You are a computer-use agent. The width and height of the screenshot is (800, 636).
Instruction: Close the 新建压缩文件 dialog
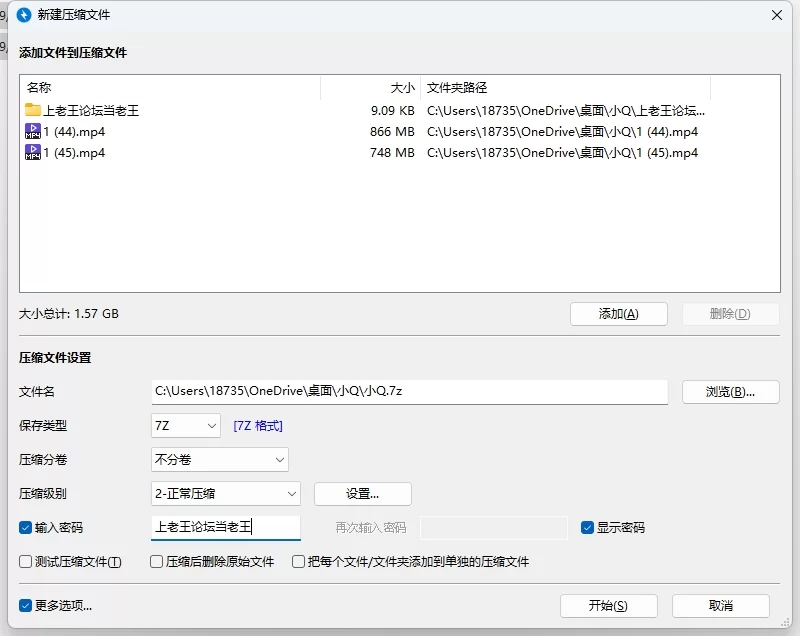(x=777, y=15)
